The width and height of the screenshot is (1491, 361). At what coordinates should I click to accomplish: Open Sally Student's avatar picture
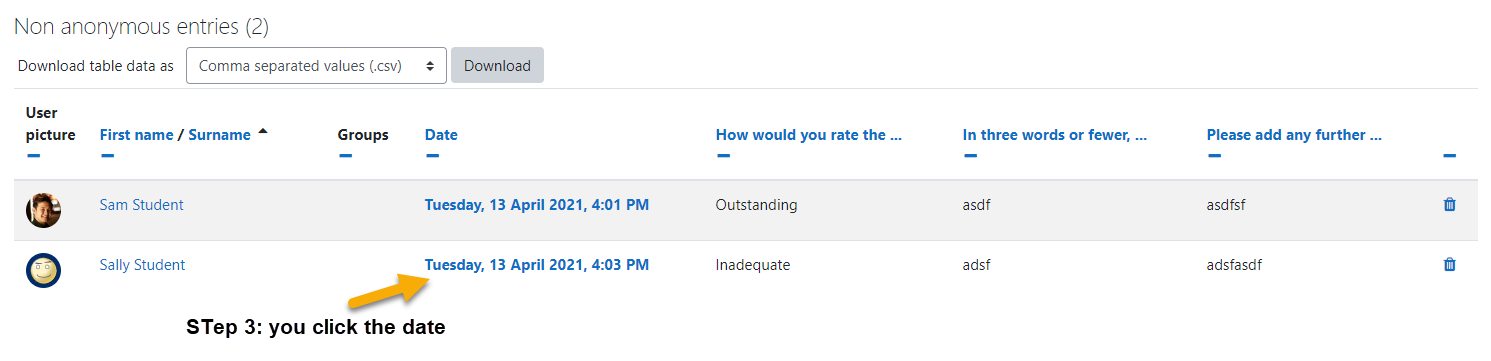43,270
